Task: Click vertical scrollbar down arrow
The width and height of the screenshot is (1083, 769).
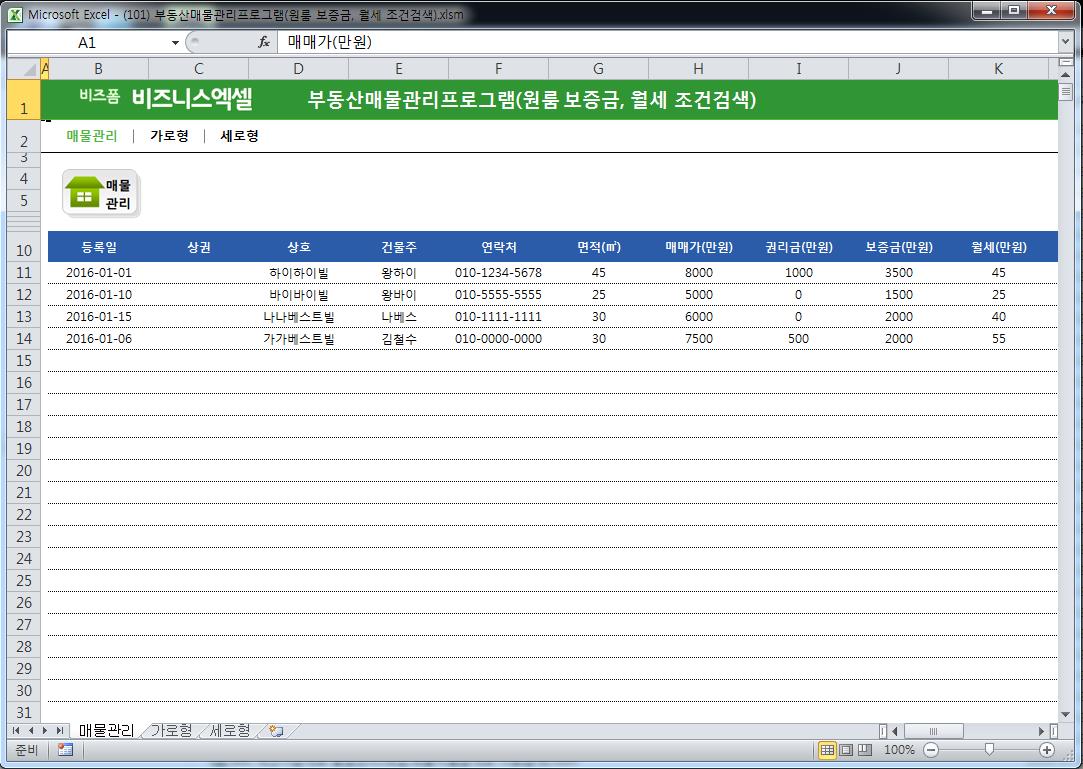Action: [1066, 714]
